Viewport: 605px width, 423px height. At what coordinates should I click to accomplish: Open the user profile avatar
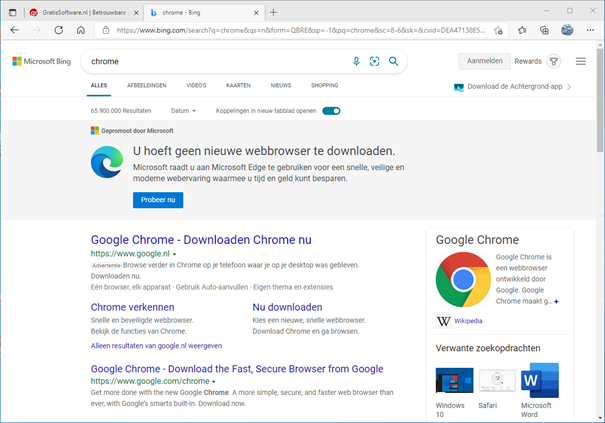point(567,30)
